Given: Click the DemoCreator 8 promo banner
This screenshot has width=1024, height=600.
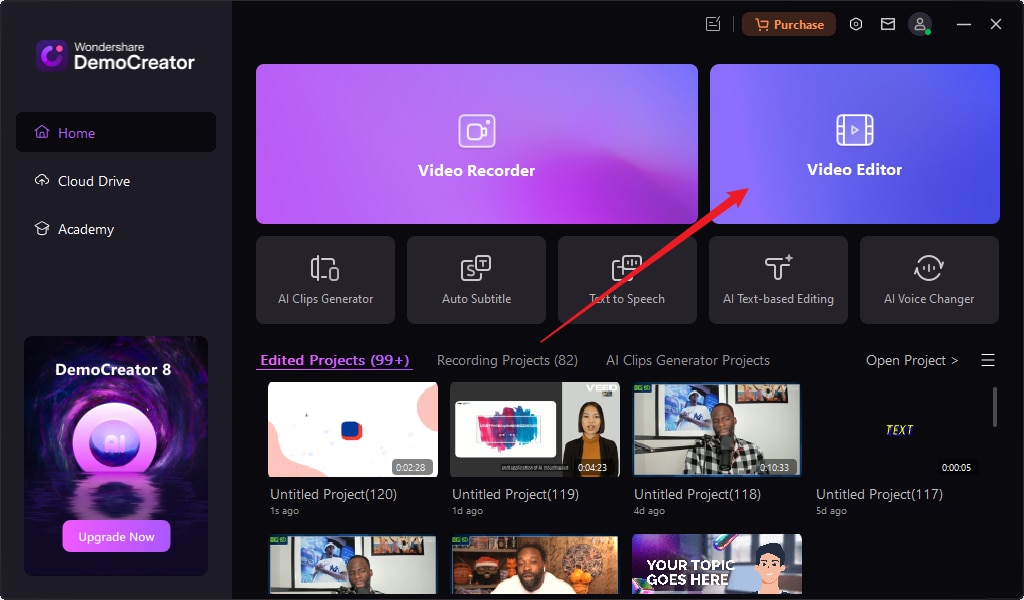Looking at the screenshot, I should 116,456.
